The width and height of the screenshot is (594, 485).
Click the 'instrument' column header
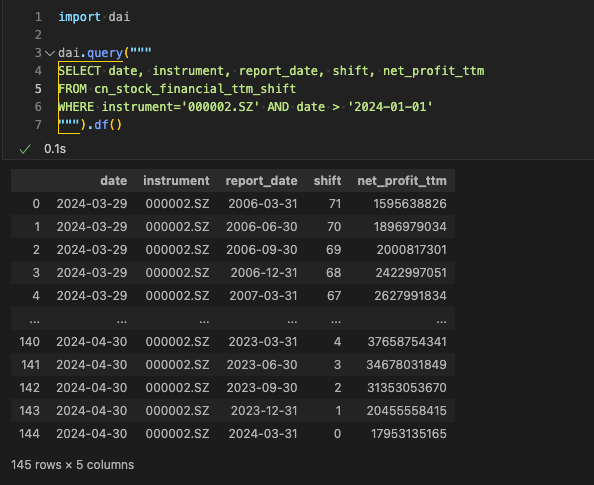(x=176, y=181)
